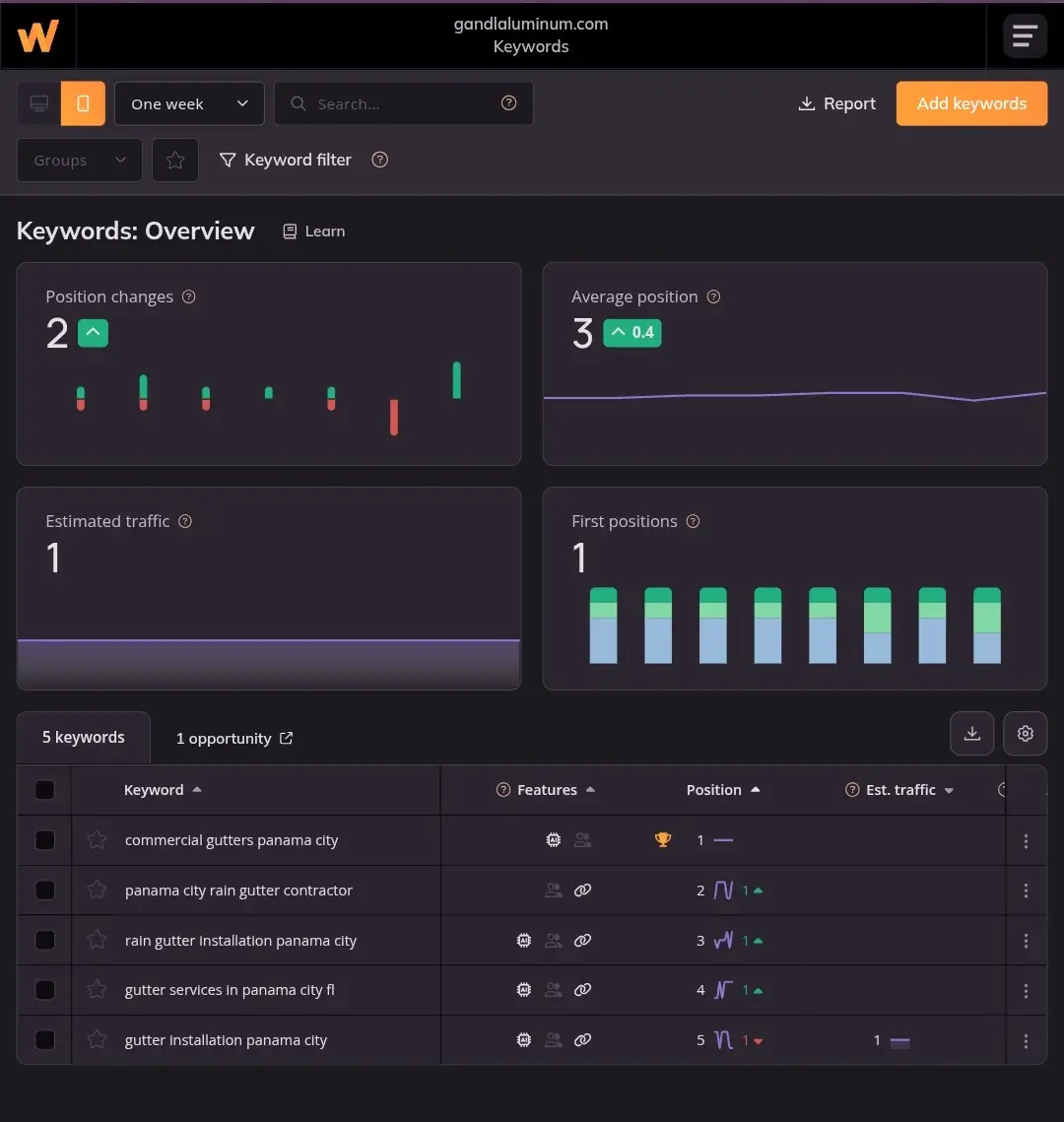Open the Groups dropdown
The width and height of the screenshot is (1064, 1122).
coord(80,160)
